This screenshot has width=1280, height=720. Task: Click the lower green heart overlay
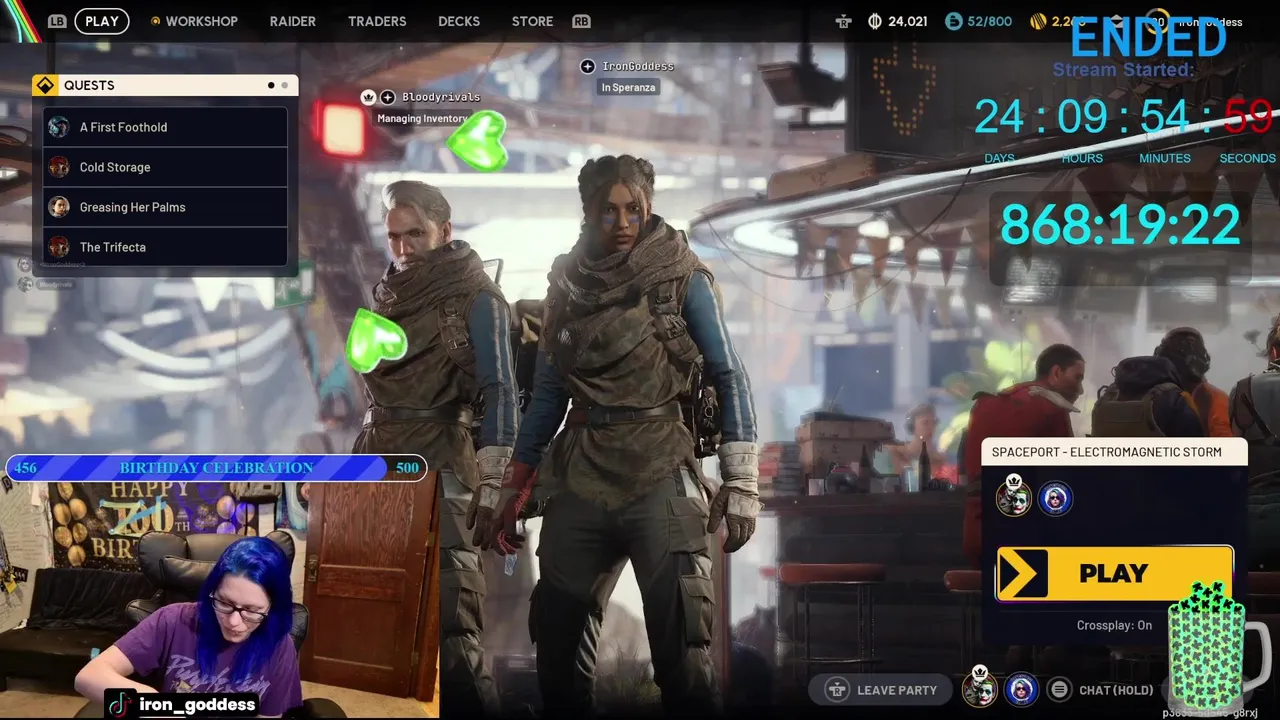click(x=376, y=340)
